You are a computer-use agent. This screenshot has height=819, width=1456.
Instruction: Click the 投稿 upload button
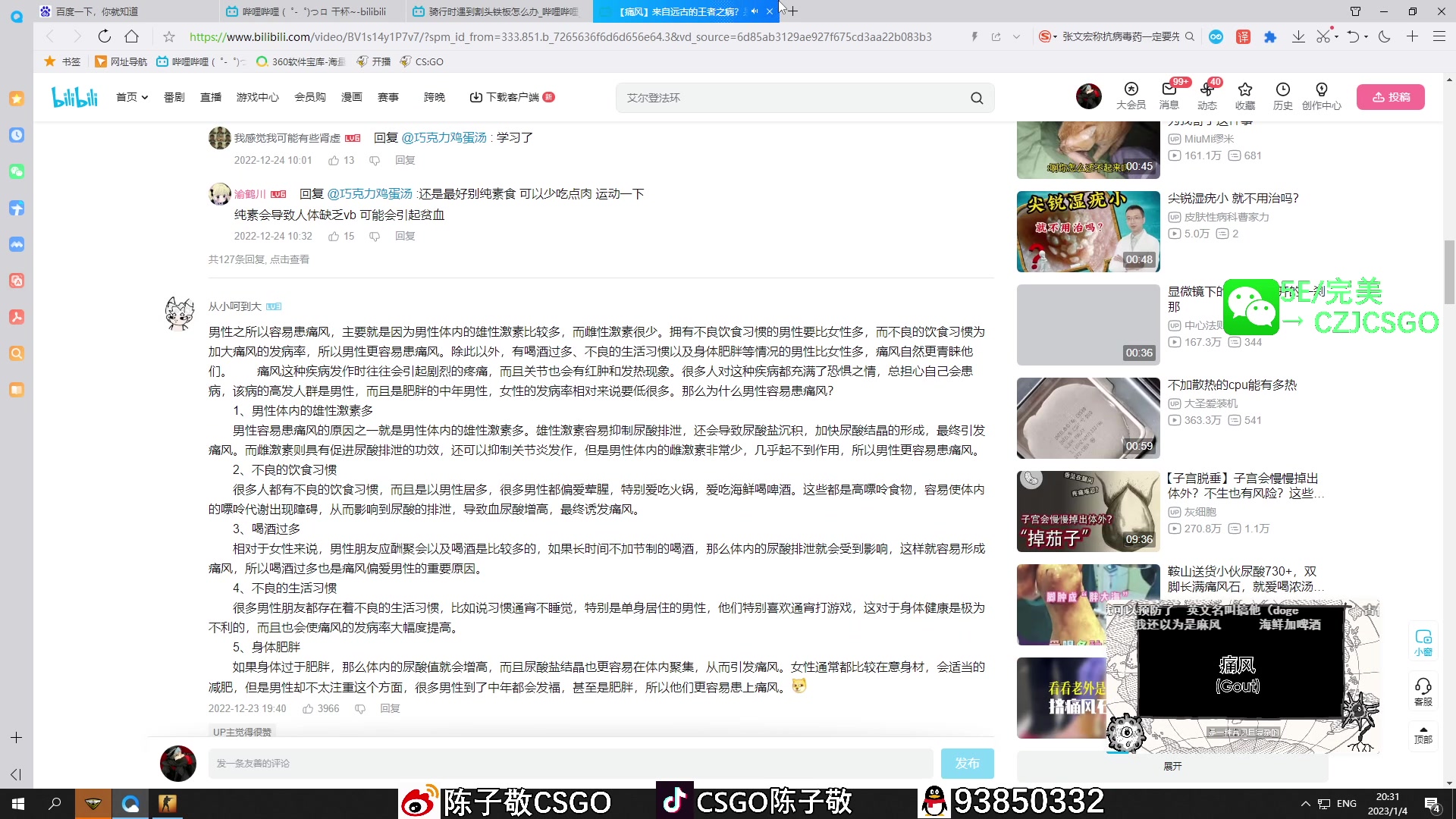pyautogui.click(x=1390, y=97)
